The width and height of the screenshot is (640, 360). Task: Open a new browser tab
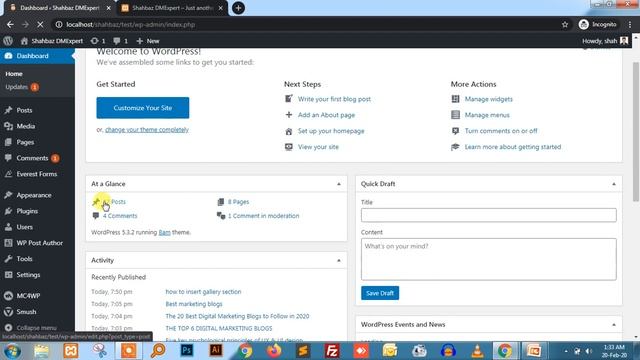[x=238, y=8]
